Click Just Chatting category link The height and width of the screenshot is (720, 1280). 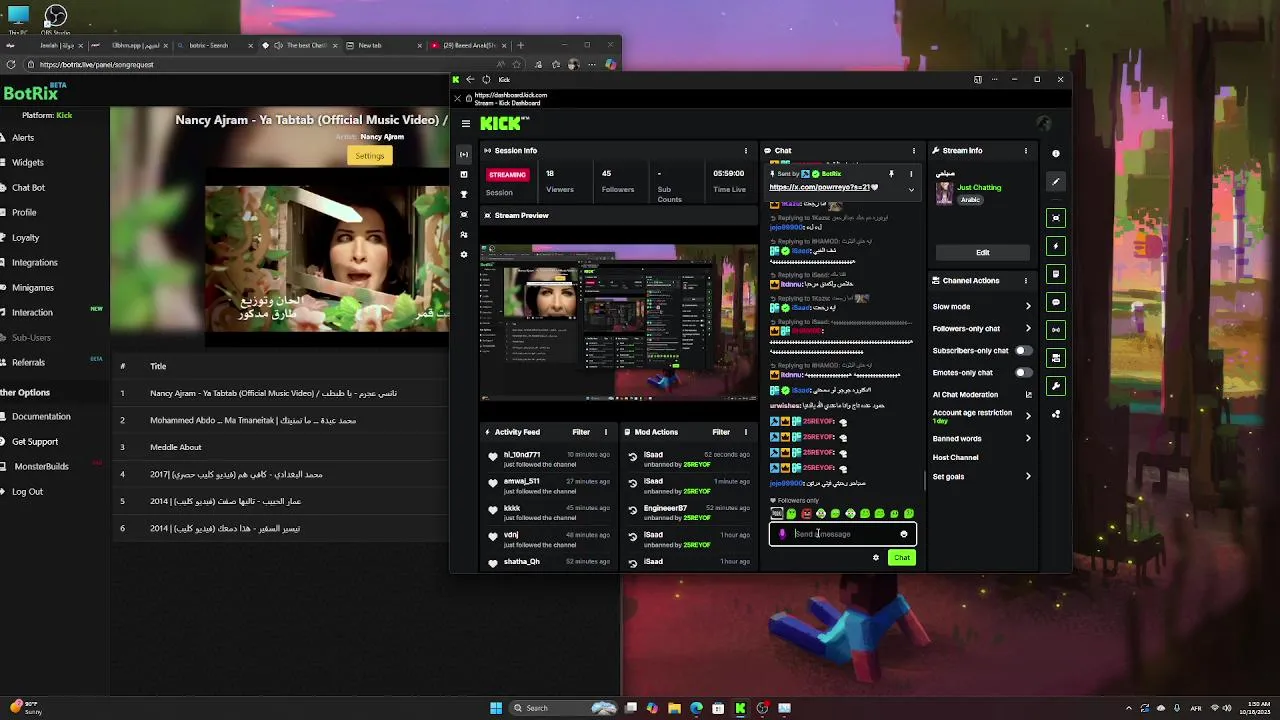click(x=979, y=188)
